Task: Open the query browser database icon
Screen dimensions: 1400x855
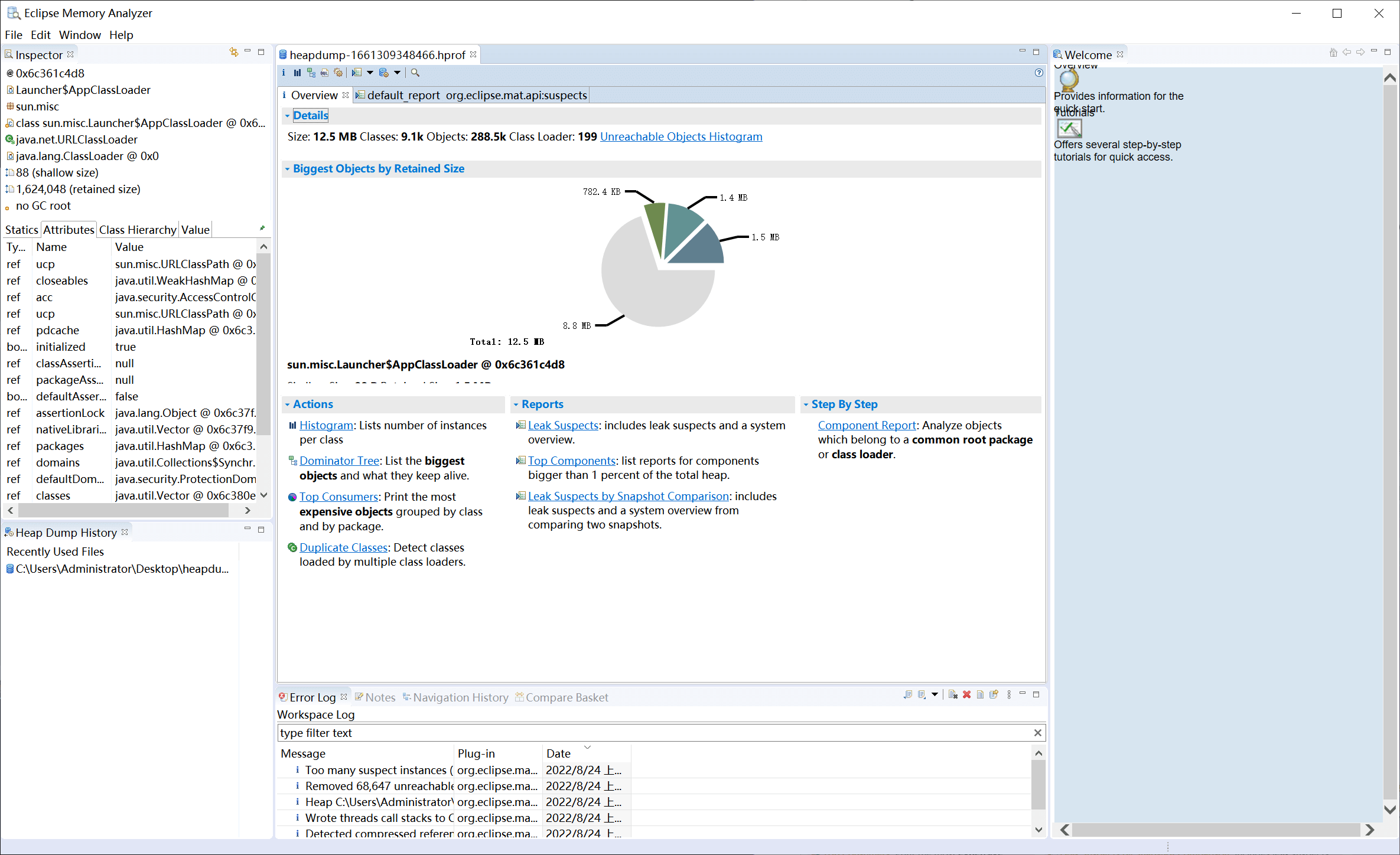Action: pyautogui.click(x=384, y=73)
